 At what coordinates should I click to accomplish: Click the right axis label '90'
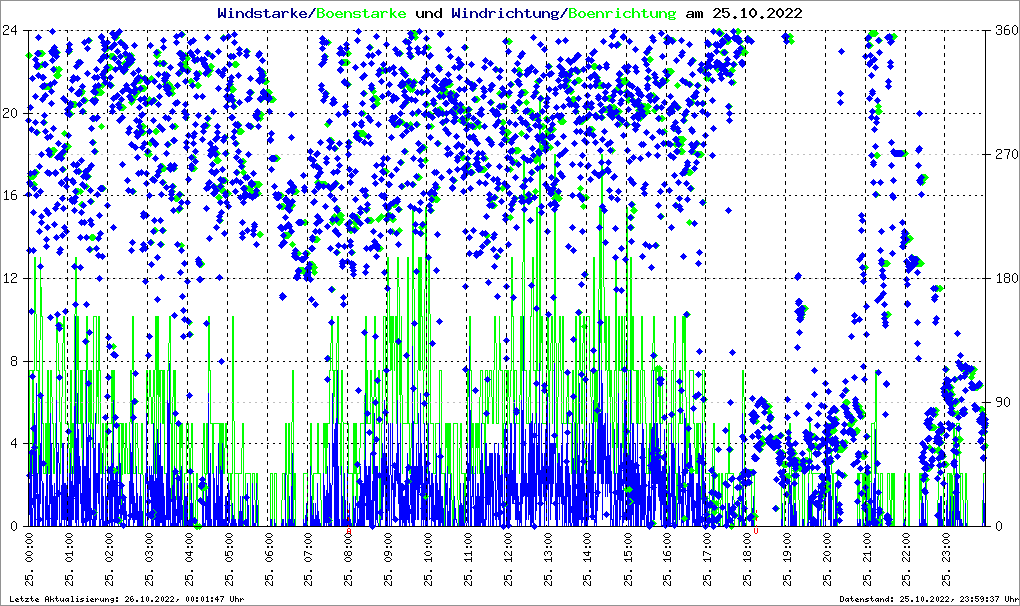pyautogui.click(x=1004, y=402)
